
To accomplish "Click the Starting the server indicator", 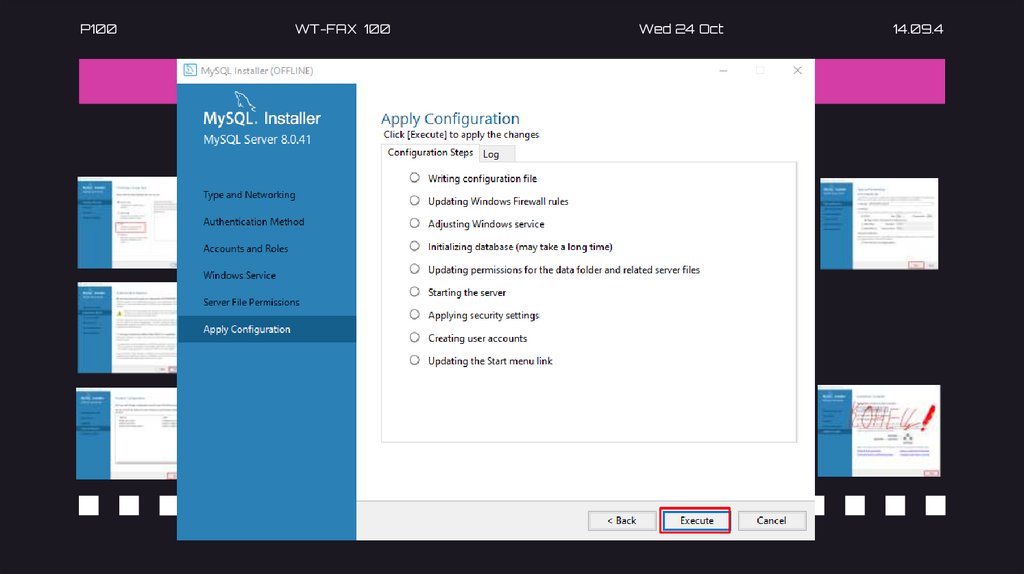I will tap(415, 292).
